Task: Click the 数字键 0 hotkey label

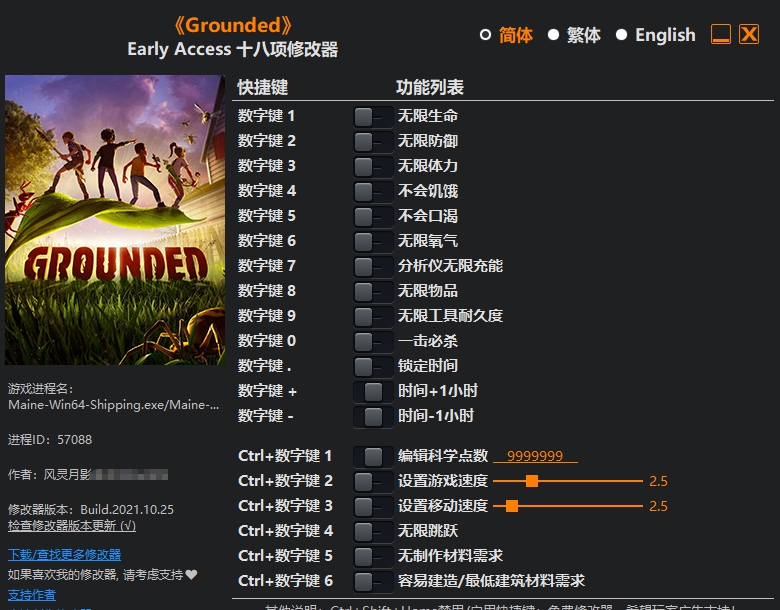Action: [x=267, y=341]
